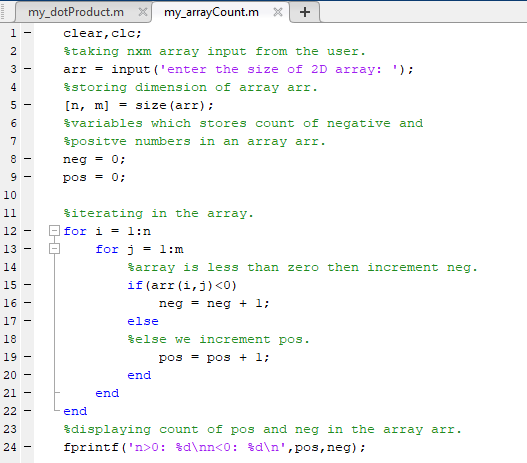The height and width of the screenshot is (463, 527).
Task: Set breakpoint dash on line 5
Action: click(x=28, y=105)
